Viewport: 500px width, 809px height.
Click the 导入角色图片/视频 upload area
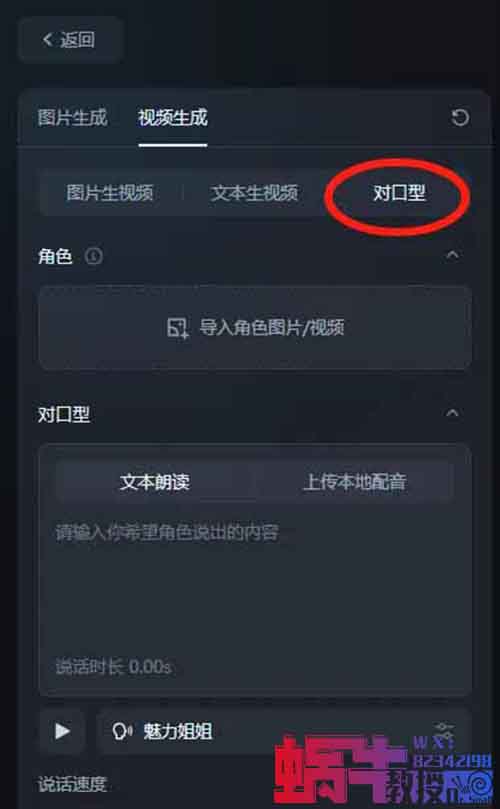(255, 328)
